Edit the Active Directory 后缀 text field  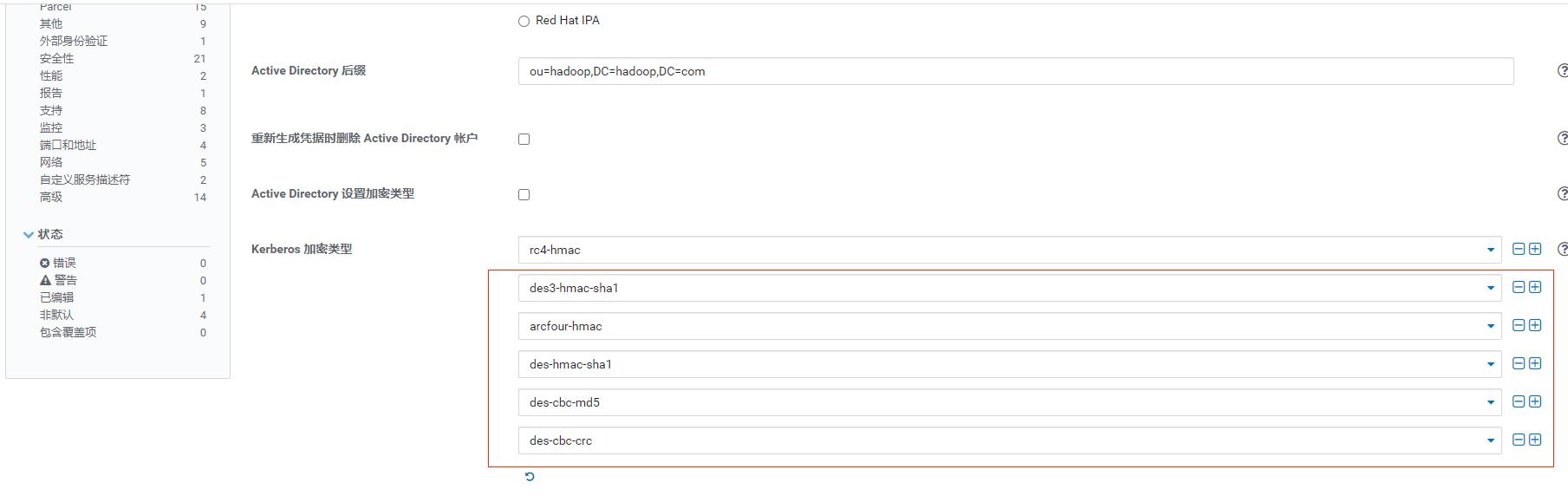pyautogui.click(x=1016, y=71)
